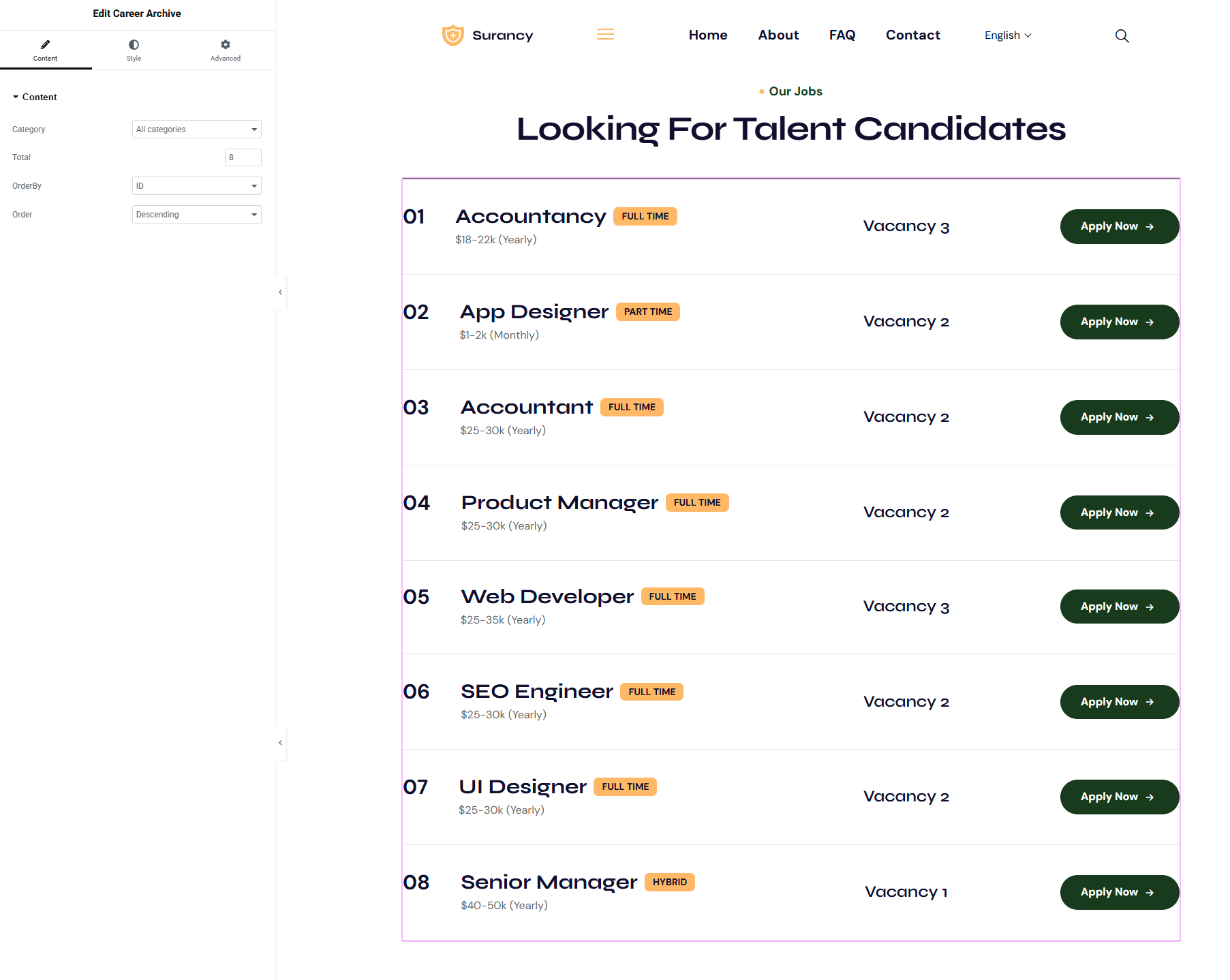Click the Edit Career Archive panel title
1230x980 pixels.
[x=137, y=14]
